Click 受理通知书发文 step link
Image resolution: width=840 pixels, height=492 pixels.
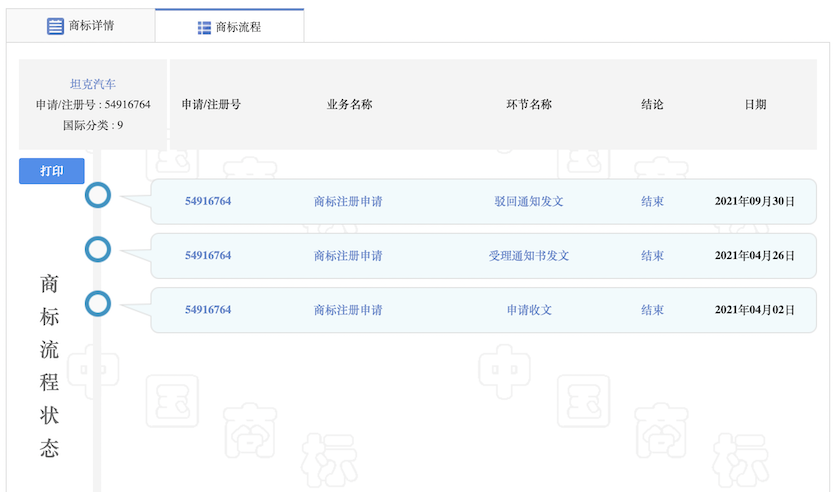[529, 255]
